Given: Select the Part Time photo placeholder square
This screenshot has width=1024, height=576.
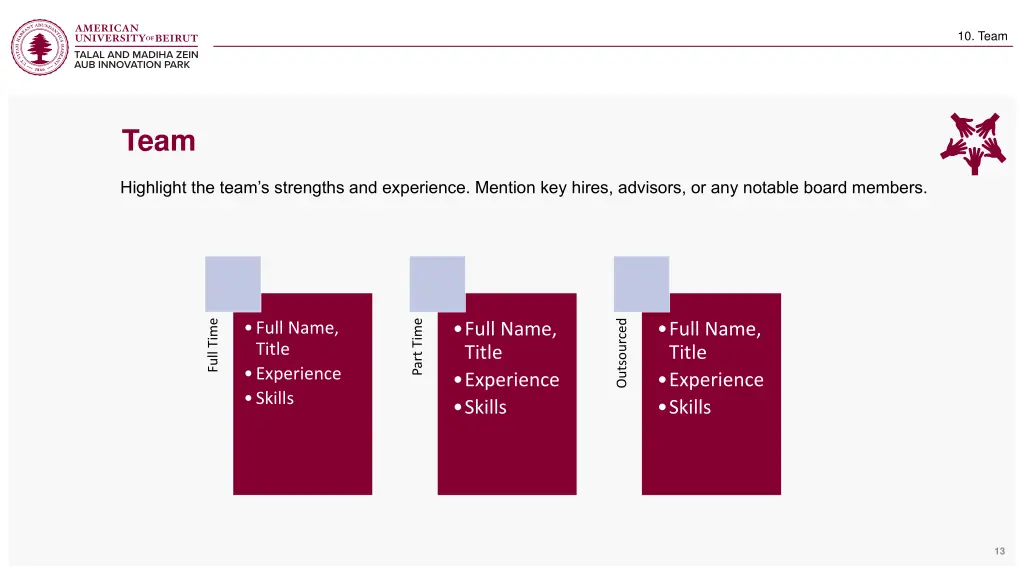Looking at the screenshot, I should click(x=438, y=284).
